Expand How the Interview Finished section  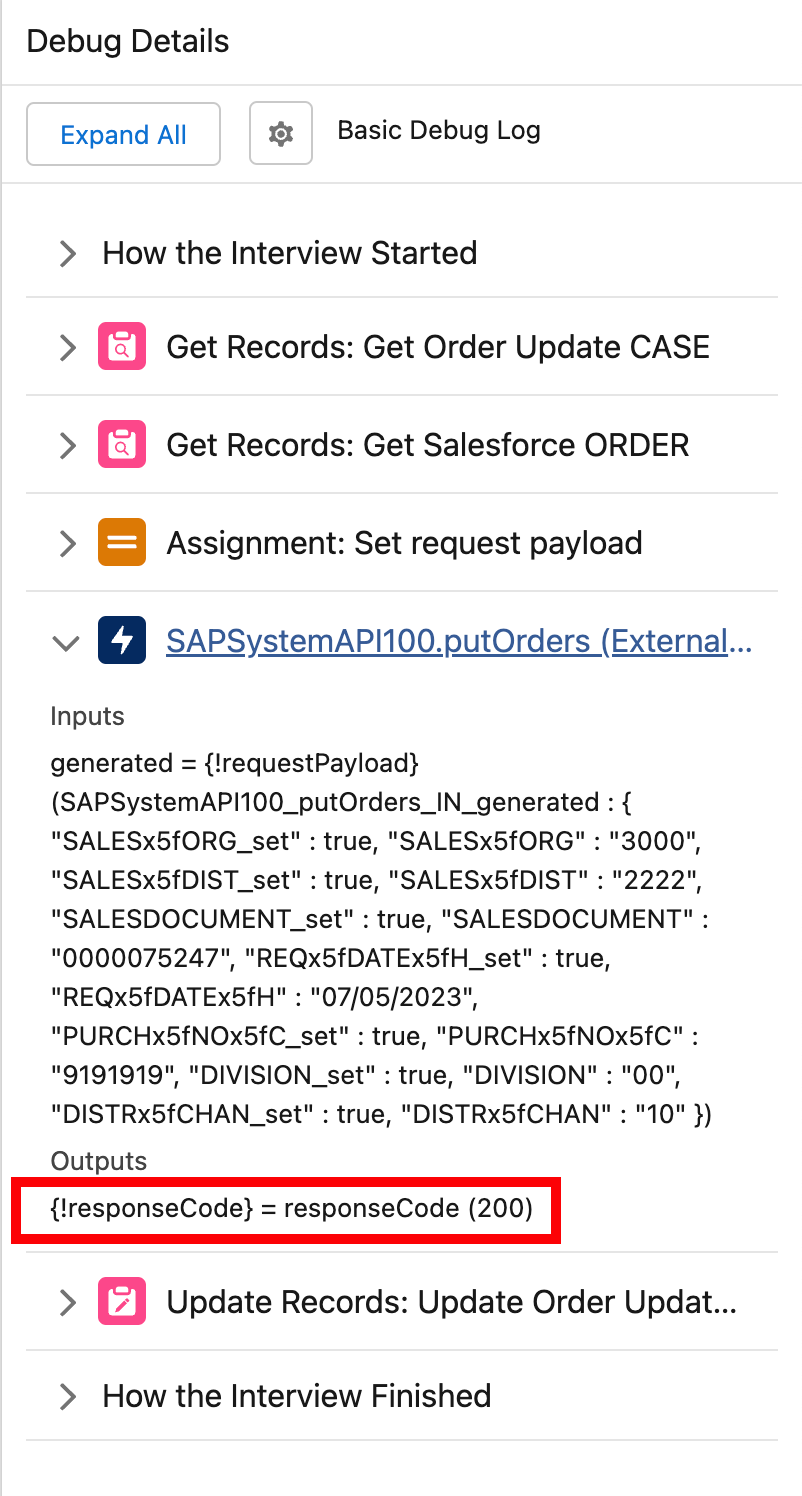[x=68, y=1396]
